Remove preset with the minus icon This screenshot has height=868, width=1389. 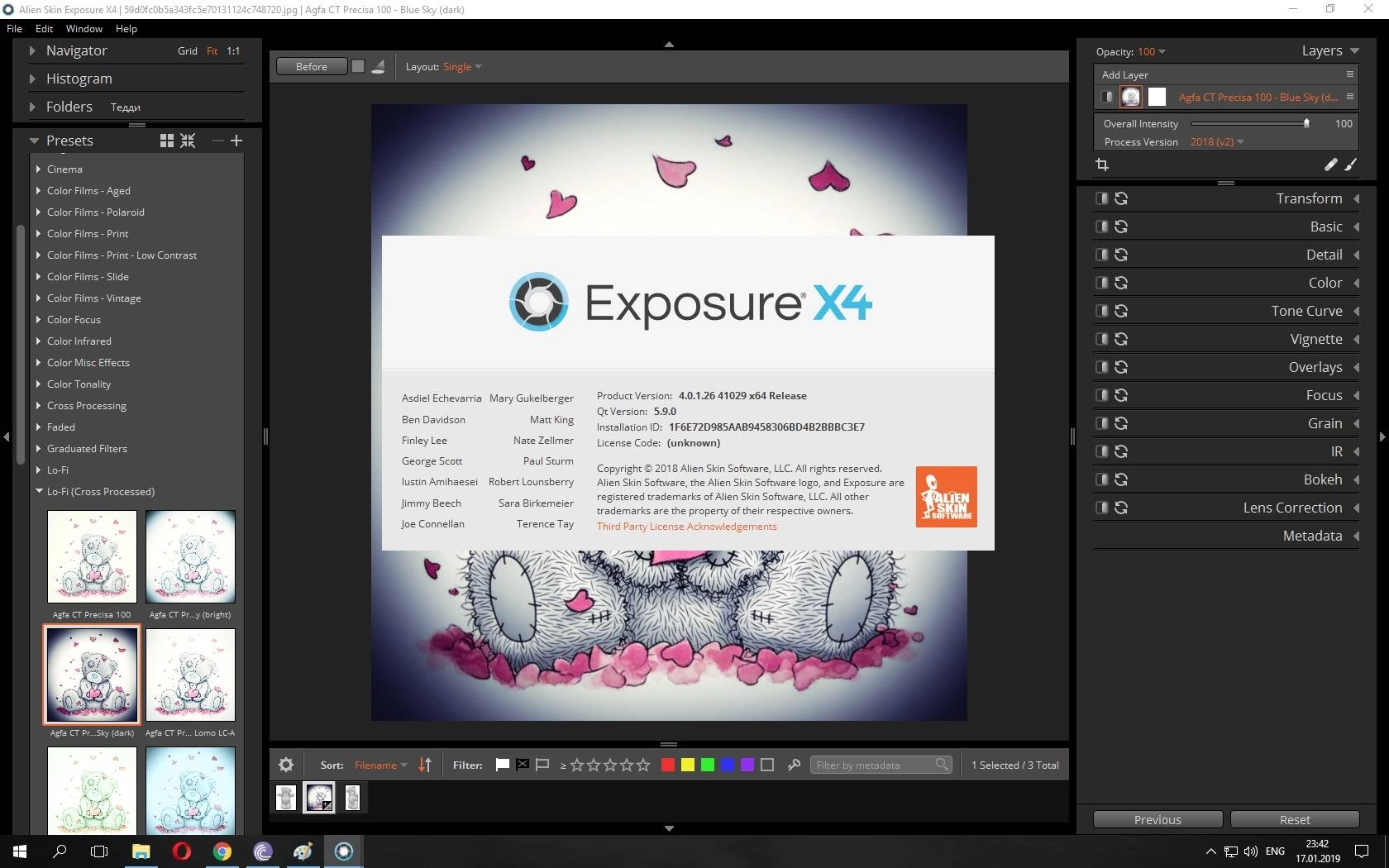[218, 141]
